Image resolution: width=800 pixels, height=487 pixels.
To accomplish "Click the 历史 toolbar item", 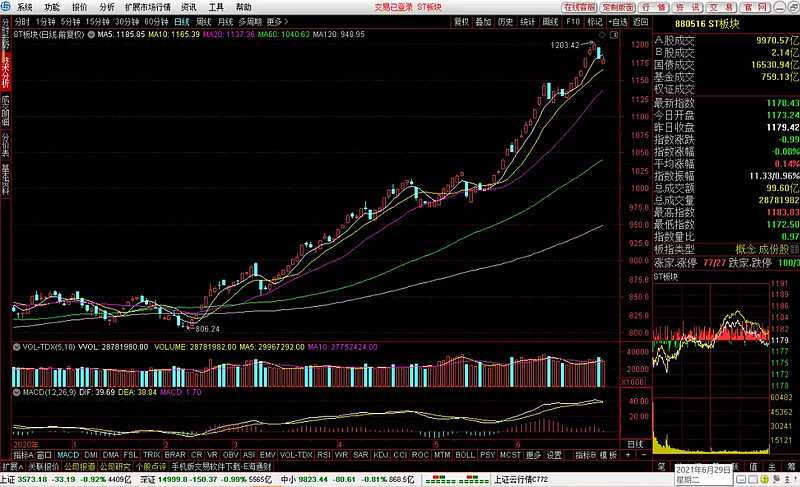I will 506,22.
